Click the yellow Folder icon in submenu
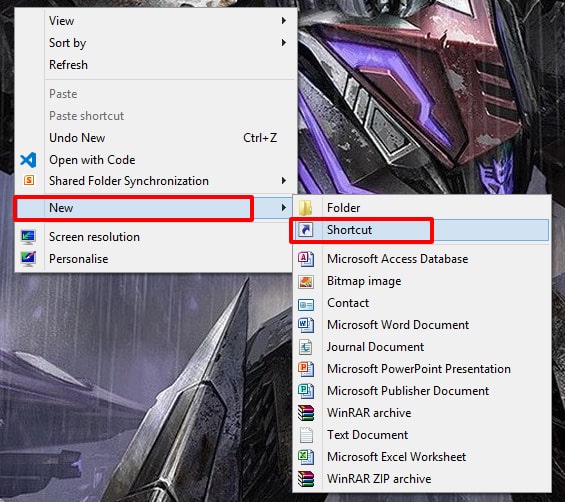This screenshot has height=502, width=565. coord(306,208)
